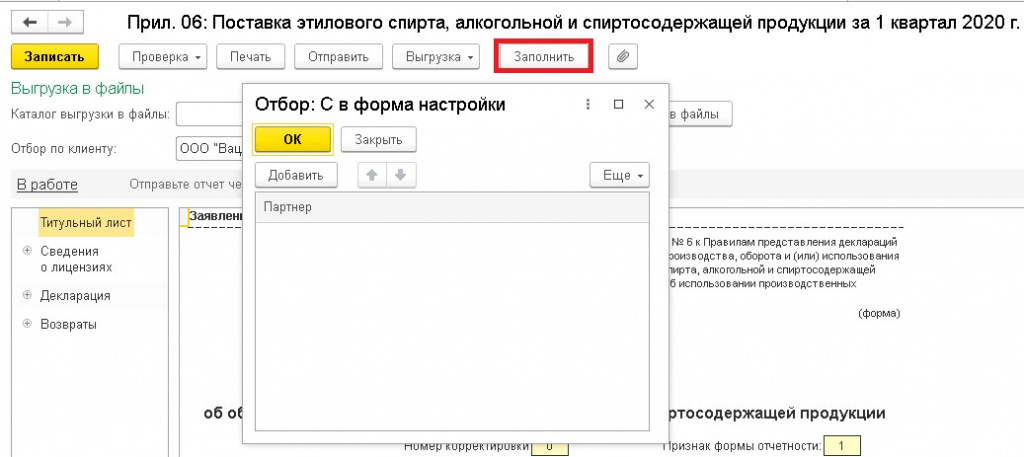Open the Выгрузка dropdown menu

point(436,57)
